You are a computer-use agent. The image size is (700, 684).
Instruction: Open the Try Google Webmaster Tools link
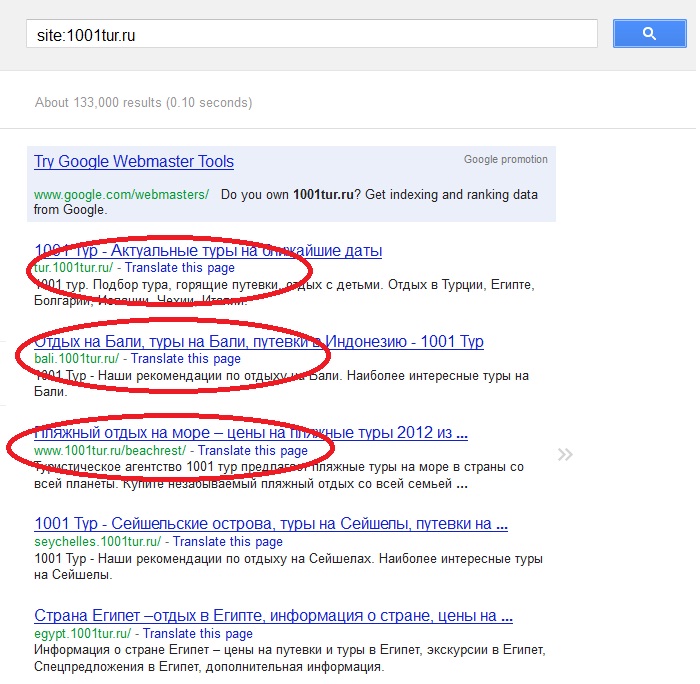pos(134,162)
